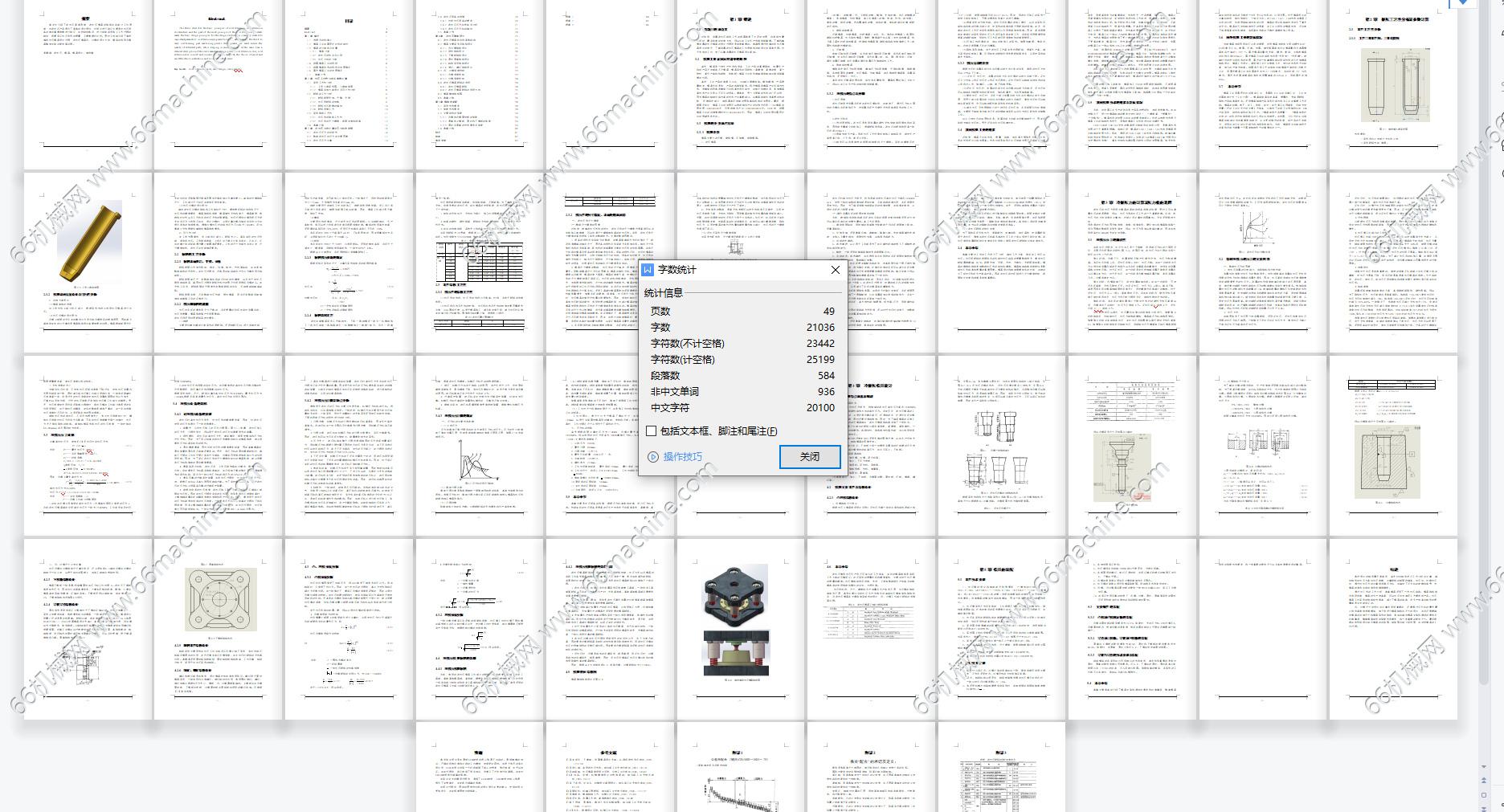The height and width of the screenshot is (812, 1504).
Task: Click the 关闭 button in dialog
Action: [809, 456]
